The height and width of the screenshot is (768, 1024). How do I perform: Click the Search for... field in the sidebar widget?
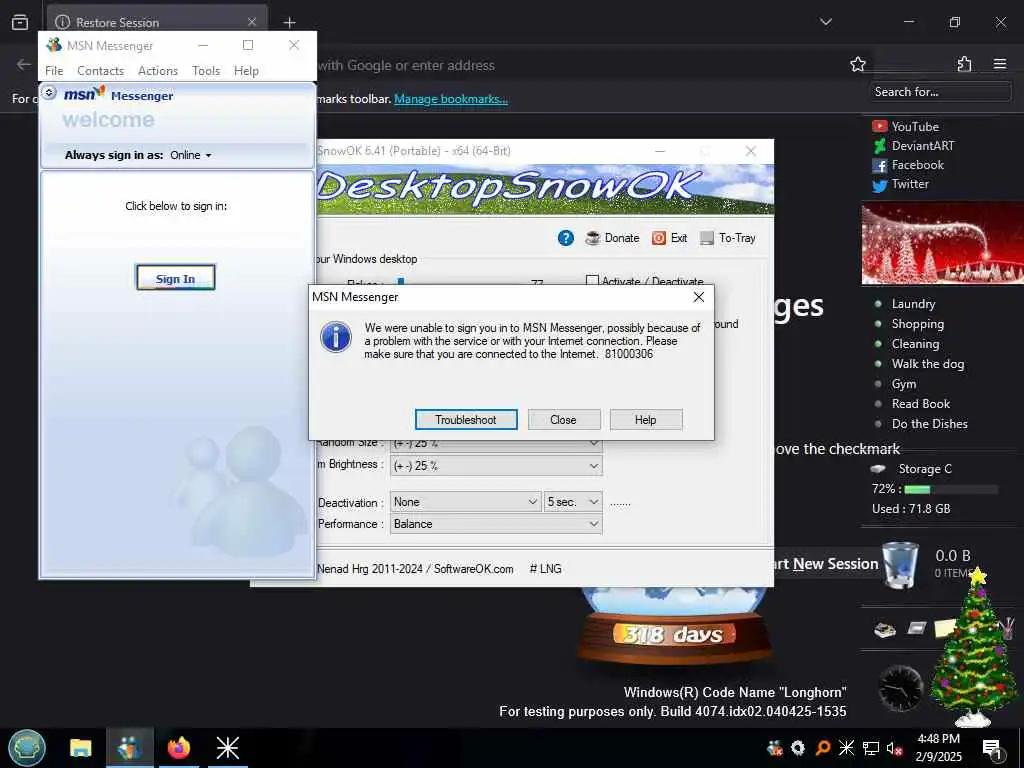941,92
